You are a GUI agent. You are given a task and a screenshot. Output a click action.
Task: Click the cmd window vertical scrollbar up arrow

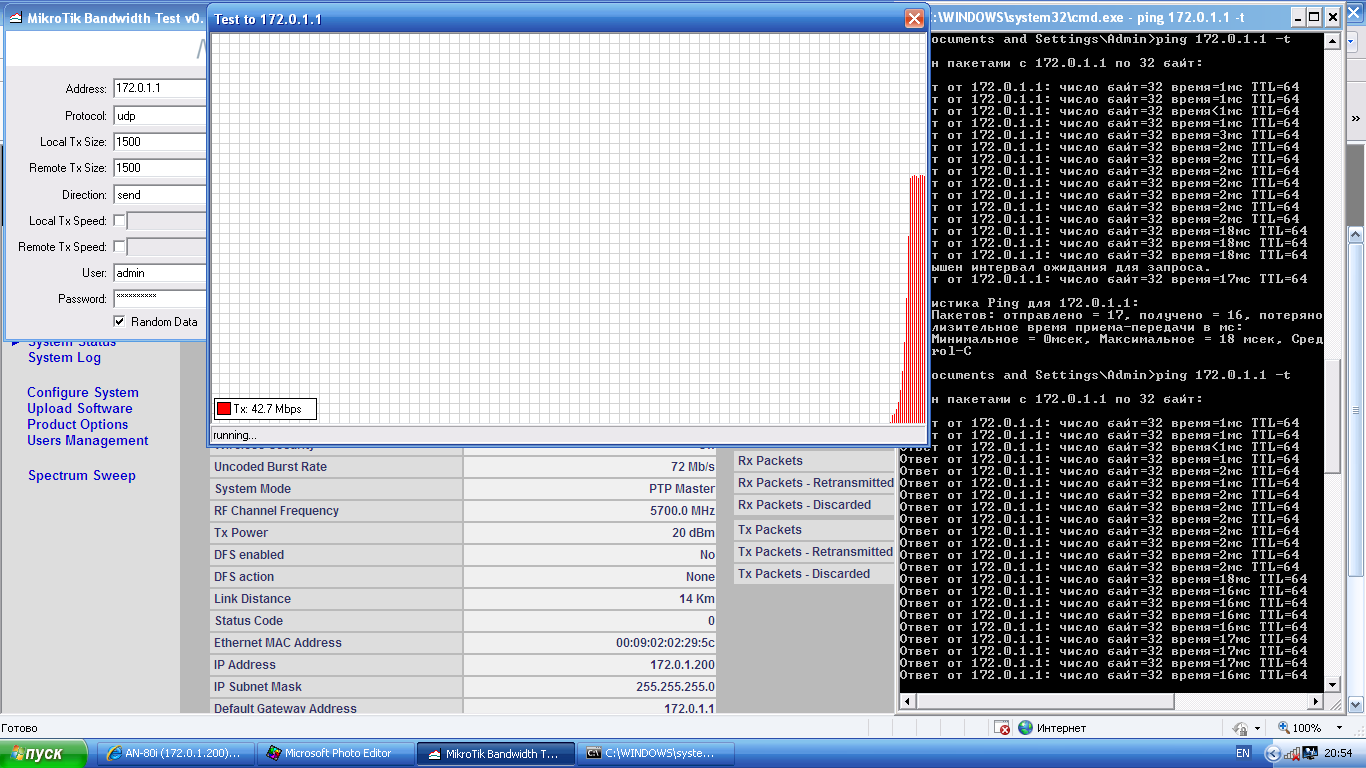coord(1332,41)
